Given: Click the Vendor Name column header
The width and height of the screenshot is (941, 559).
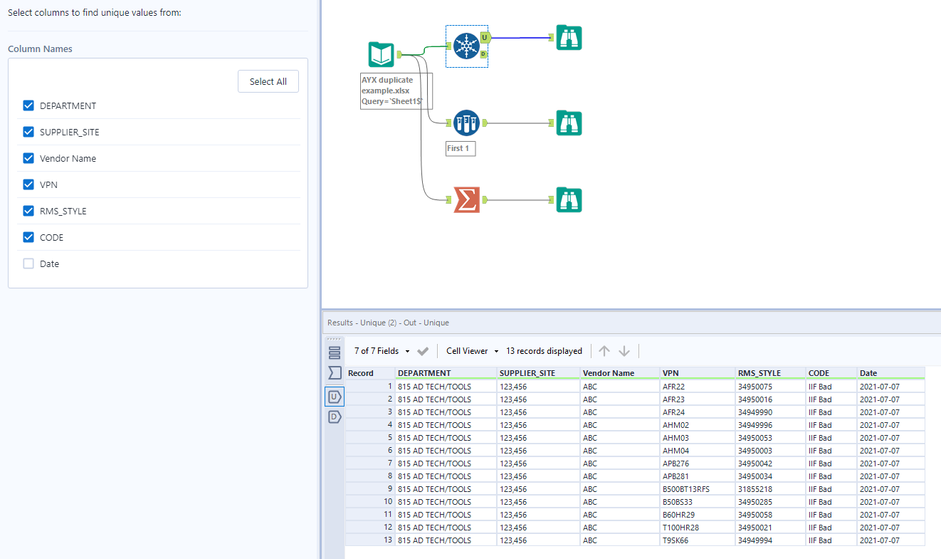Looking at the screenshot, I should [620, 373].
